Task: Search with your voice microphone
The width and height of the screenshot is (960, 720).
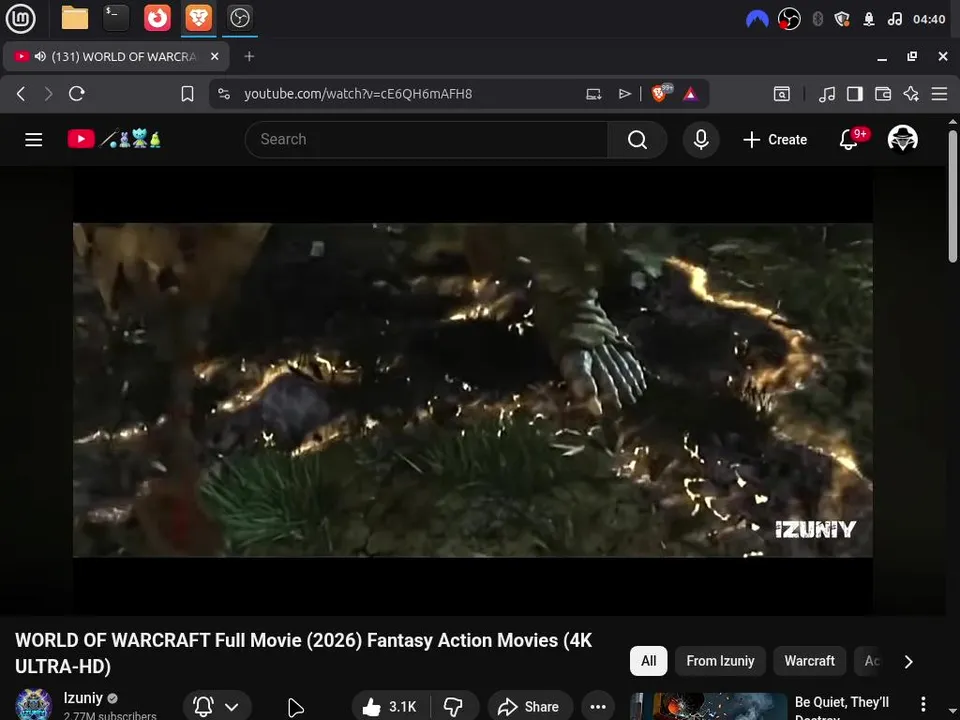Action: (701, 140)
